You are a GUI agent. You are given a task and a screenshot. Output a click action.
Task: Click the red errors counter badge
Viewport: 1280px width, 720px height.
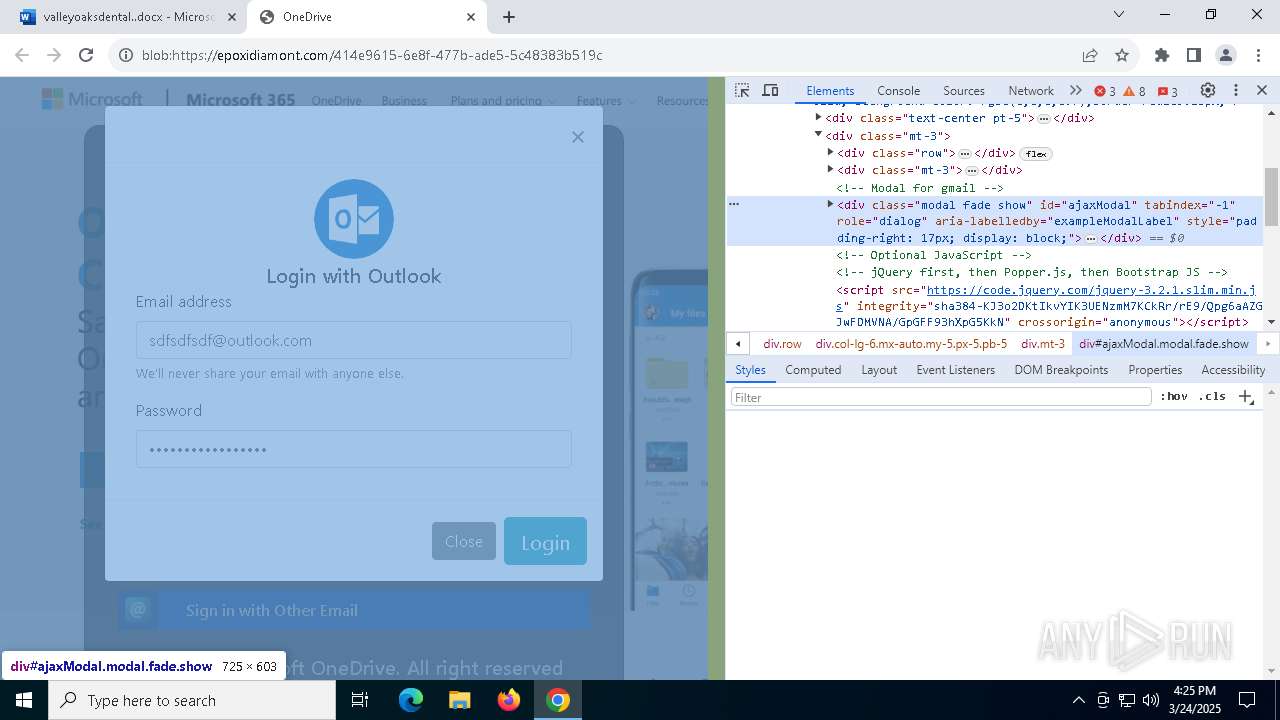tap(1105, 91)
